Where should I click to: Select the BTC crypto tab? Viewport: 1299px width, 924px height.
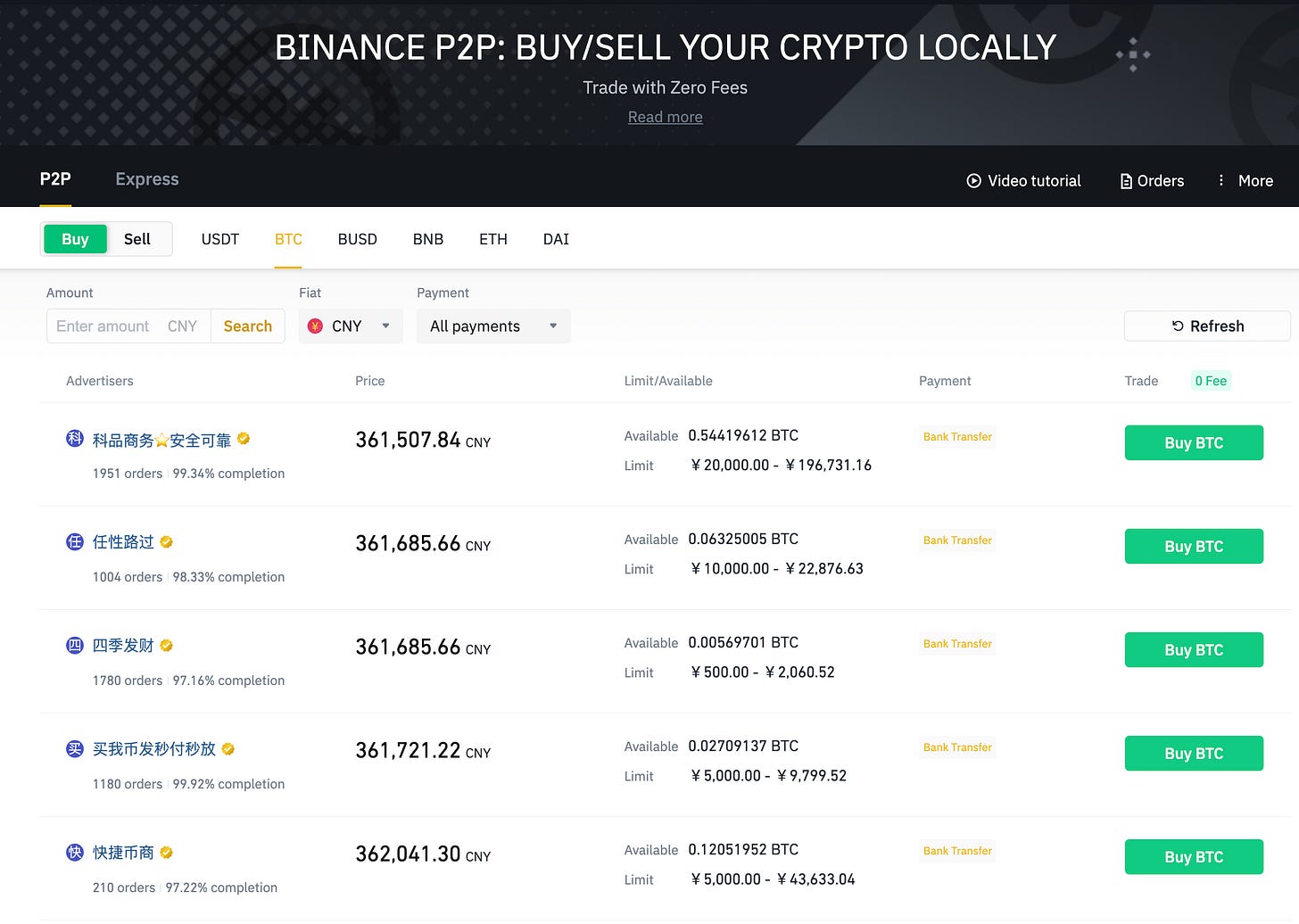pos(288,239)
